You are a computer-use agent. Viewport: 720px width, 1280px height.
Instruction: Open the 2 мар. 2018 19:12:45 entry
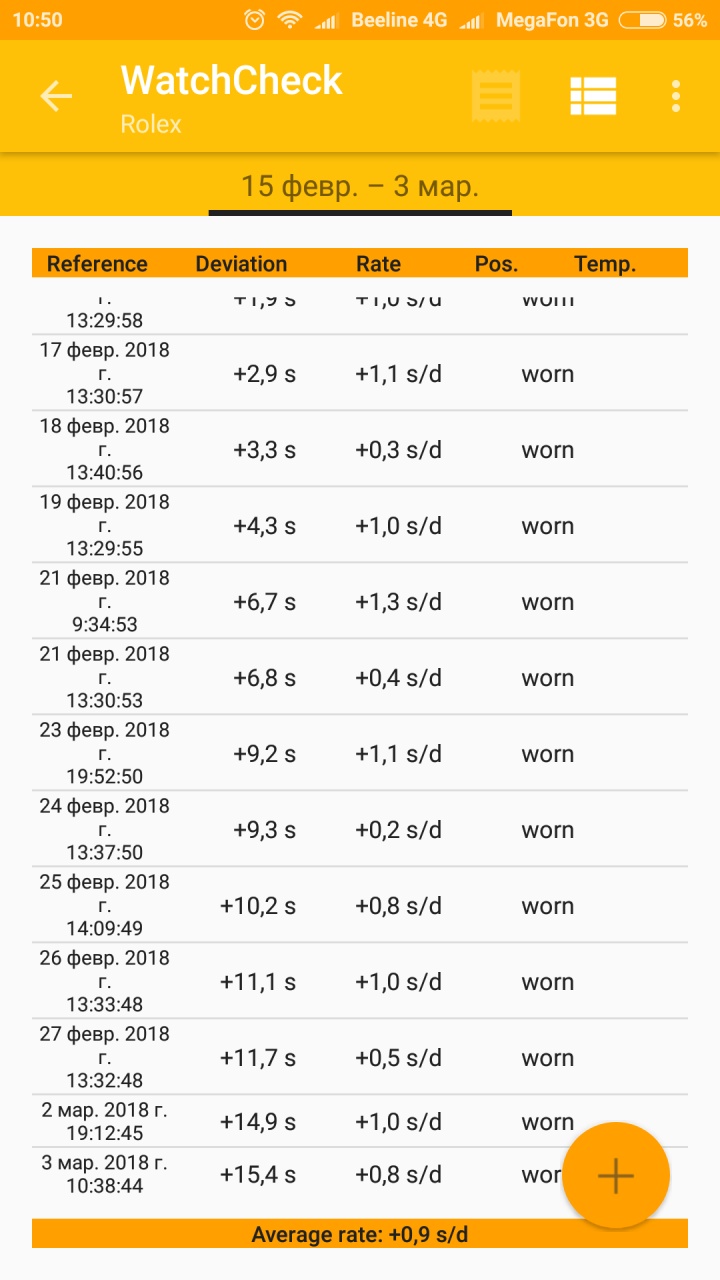(x=300, y=1122)
